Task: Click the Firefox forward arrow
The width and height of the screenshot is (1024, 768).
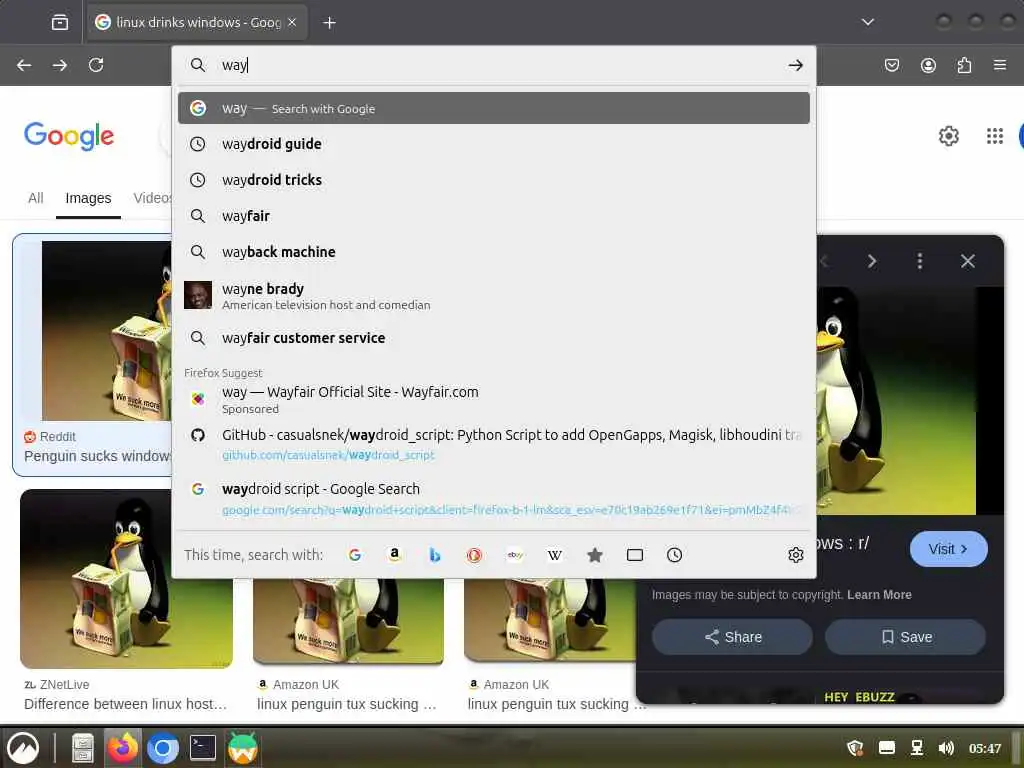Action: 59,65
